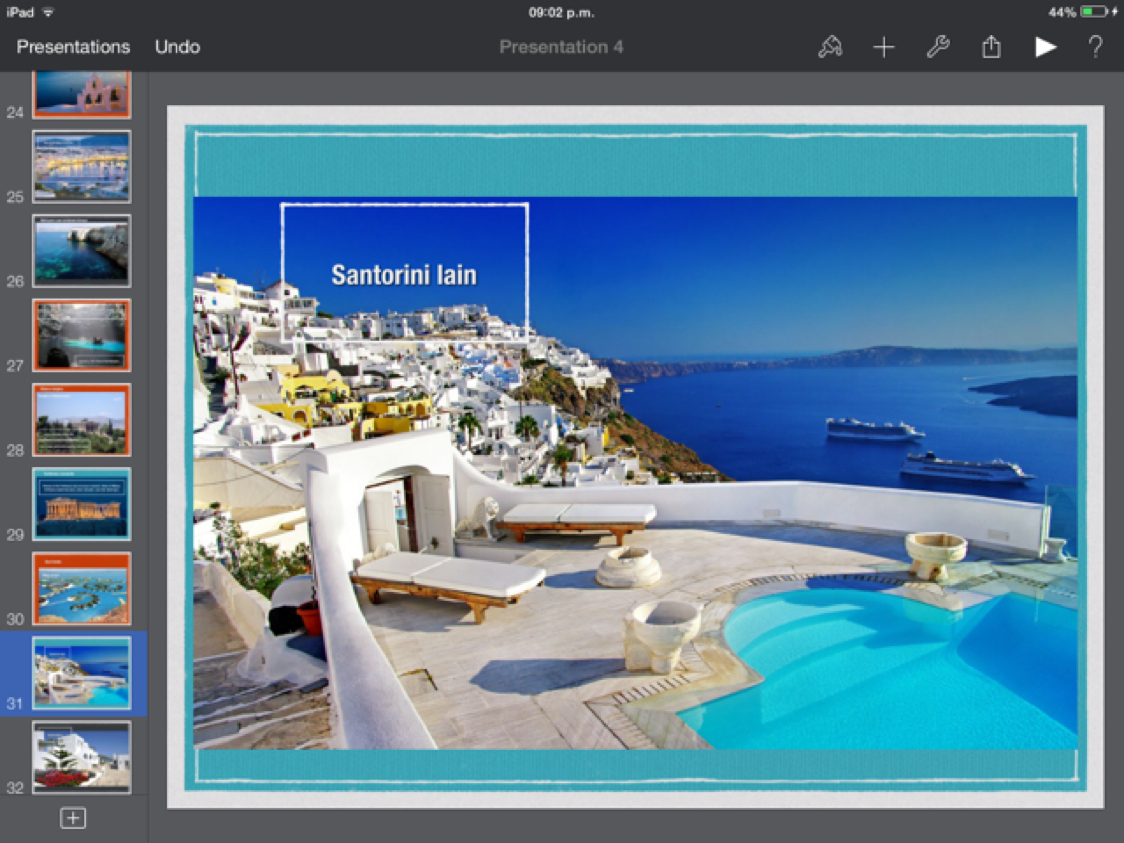Play the slideshow
The width and height of the screenshot is (1124, 843).
point(1045,47)
